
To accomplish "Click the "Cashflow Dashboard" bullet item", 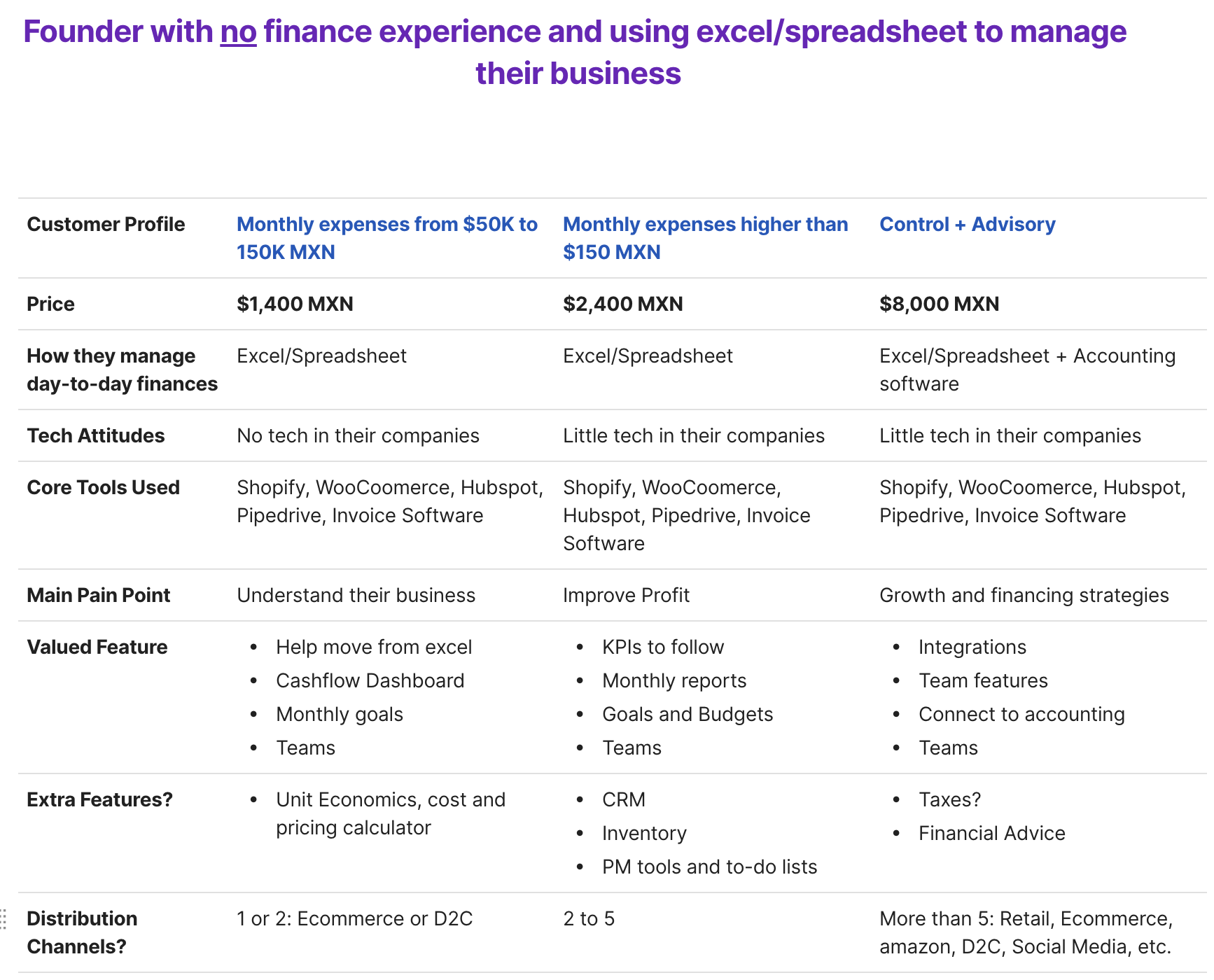I will (370, 680).
